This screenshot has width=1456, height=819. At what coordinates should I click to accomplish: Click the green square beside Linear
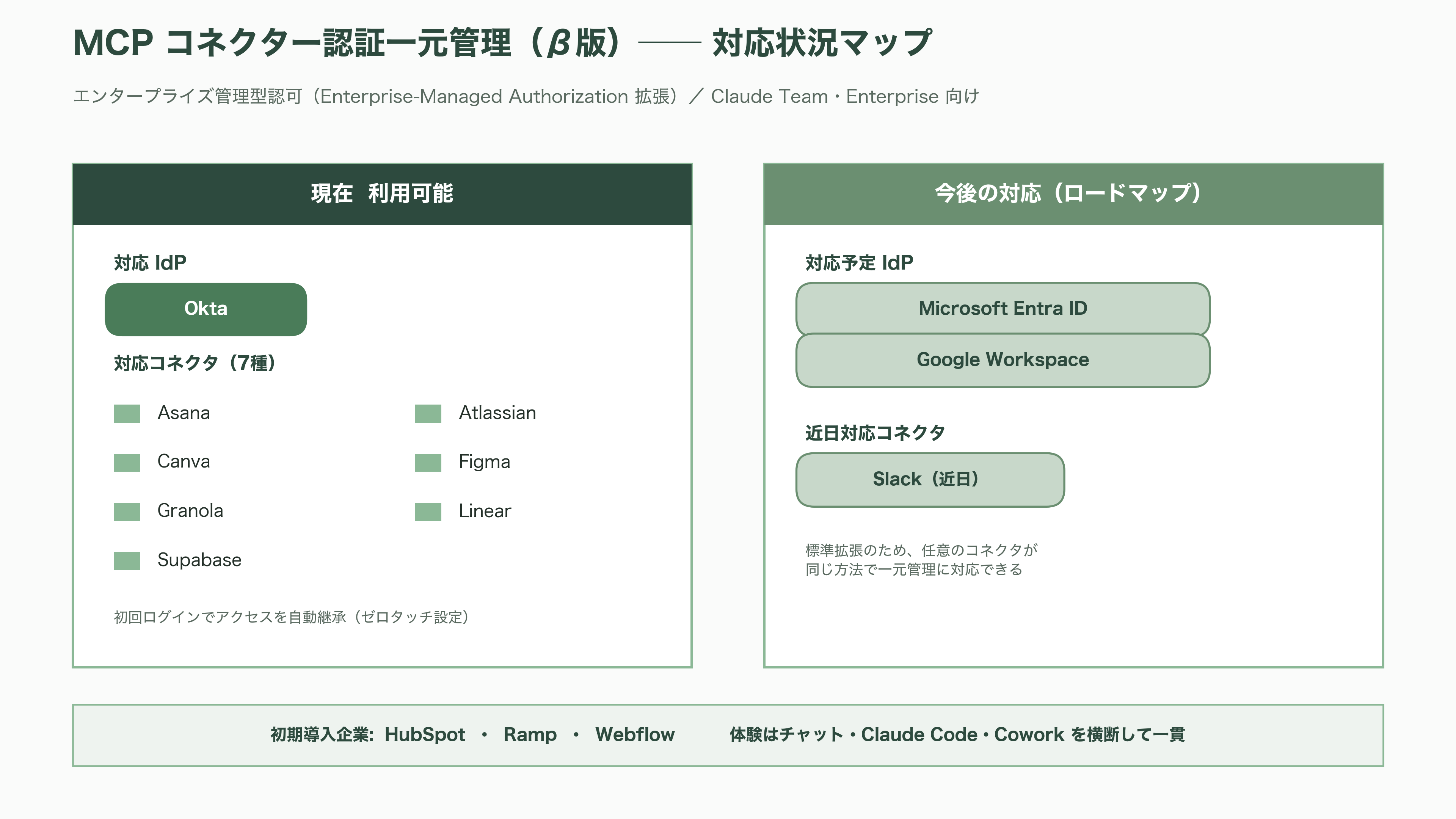click(x=428, y=511)
